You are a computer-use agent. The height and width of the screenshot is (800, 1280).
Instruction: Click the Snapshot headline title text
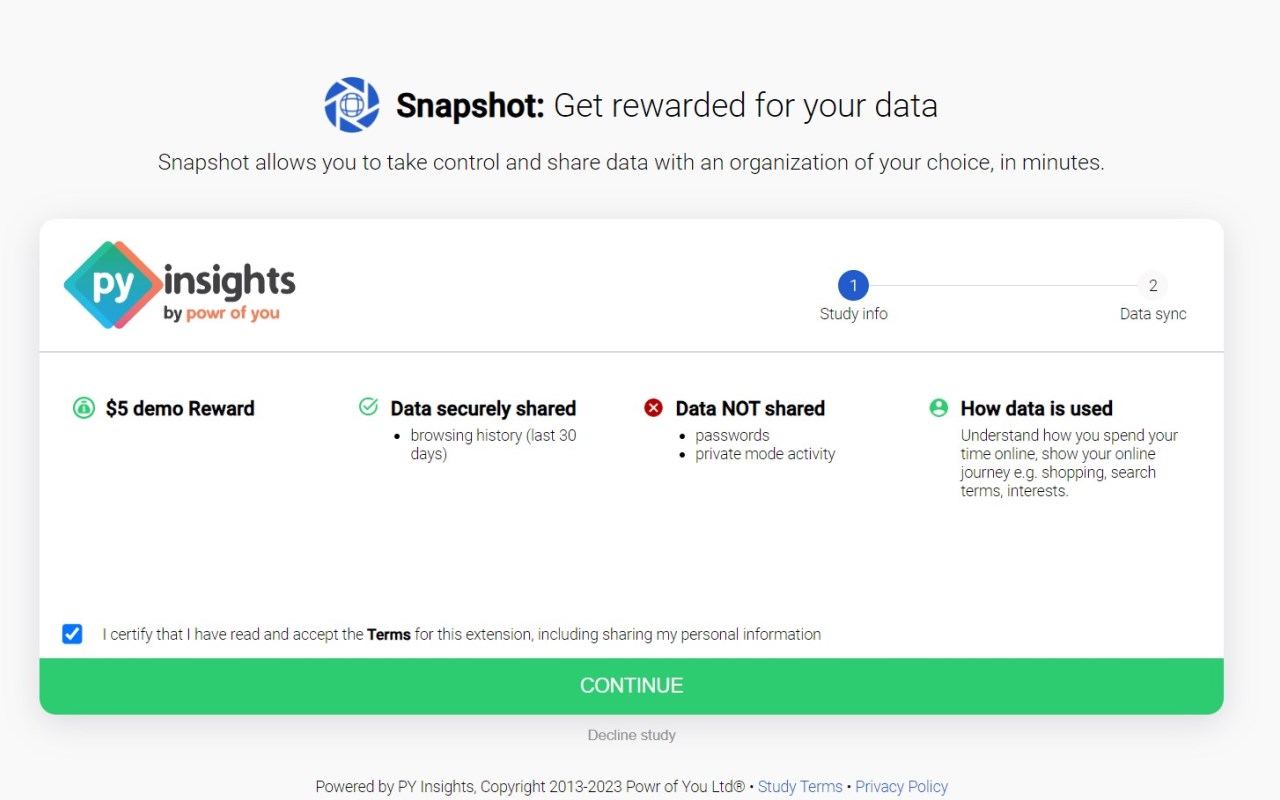click(x=666, y=105)
